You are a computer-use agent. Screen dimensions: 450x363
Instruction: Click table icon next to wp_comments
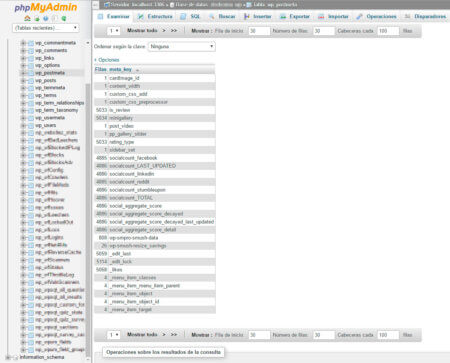pyautogui.click(x=31, y=51)
